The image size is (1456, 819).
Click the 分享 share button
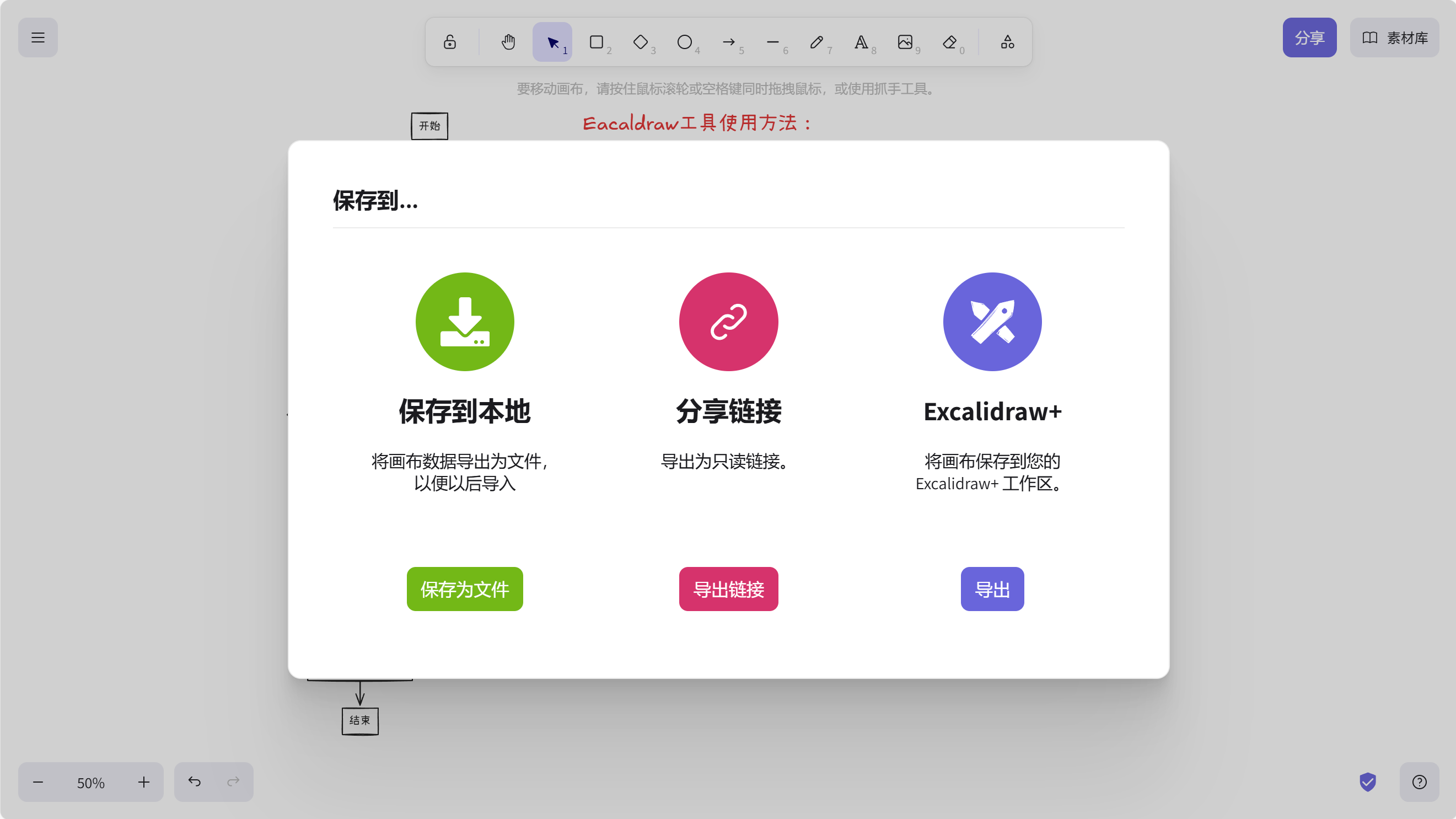click(1309, 38)
